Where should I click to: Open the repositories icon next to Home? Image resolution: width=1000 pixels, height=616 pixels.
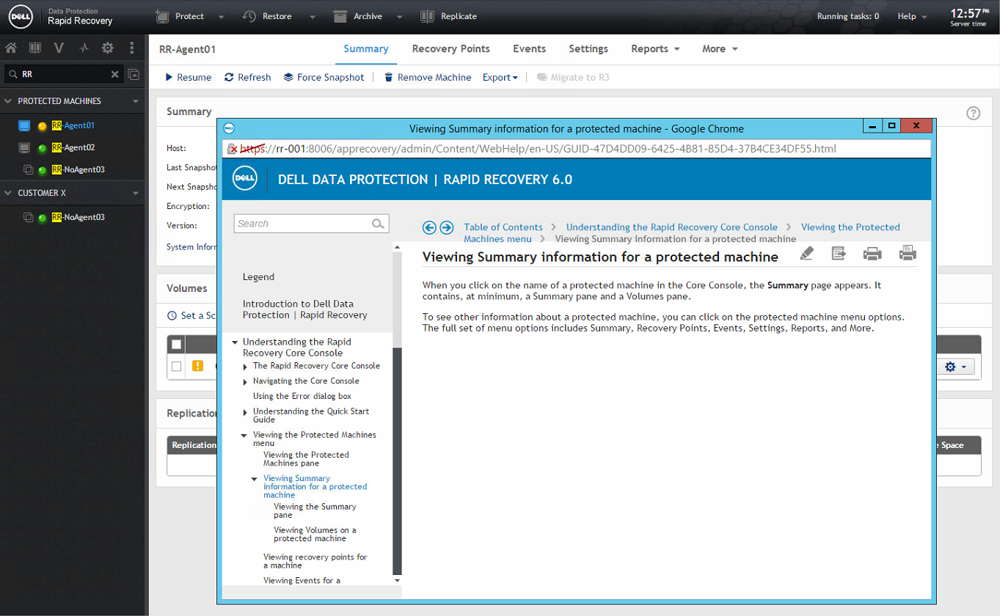coord(35,48)
